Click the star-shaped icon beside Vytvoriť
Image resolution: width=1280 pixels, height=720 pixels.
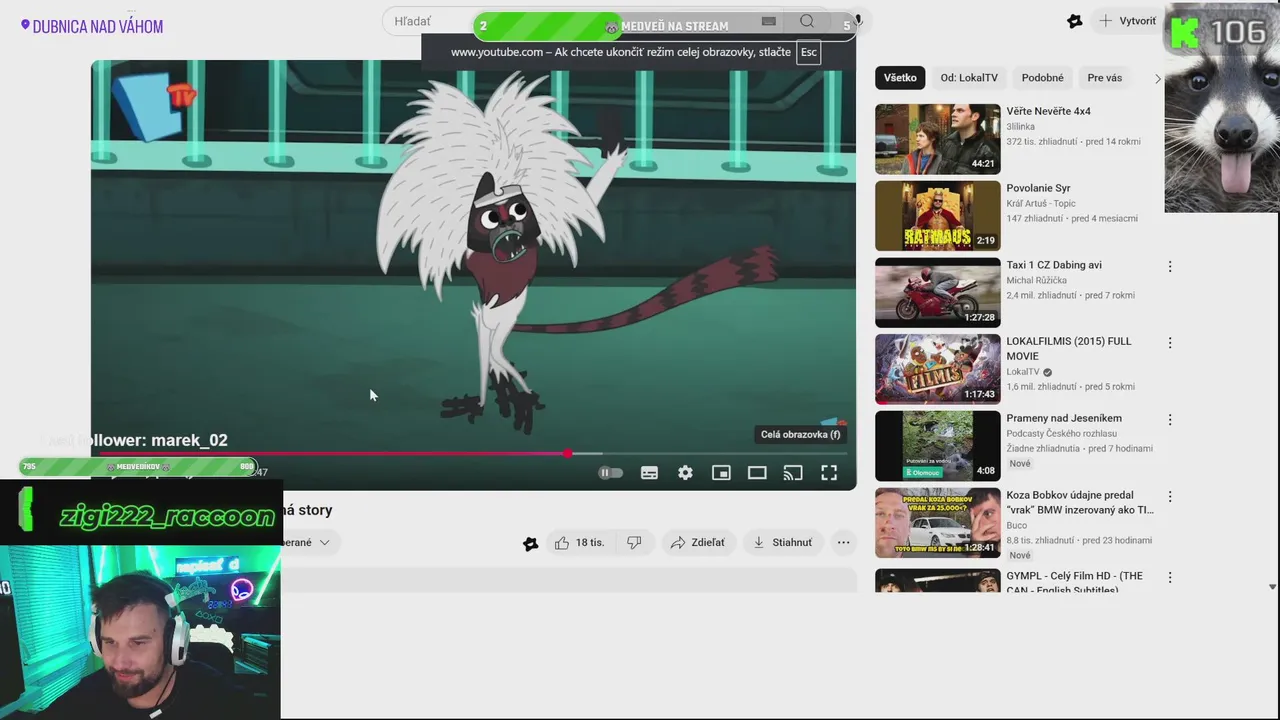[1075, 21]
